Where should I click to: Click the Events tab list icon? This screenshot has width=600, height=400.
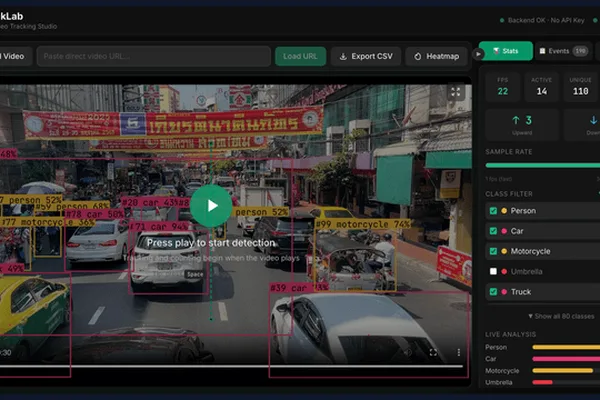(542, 51)
